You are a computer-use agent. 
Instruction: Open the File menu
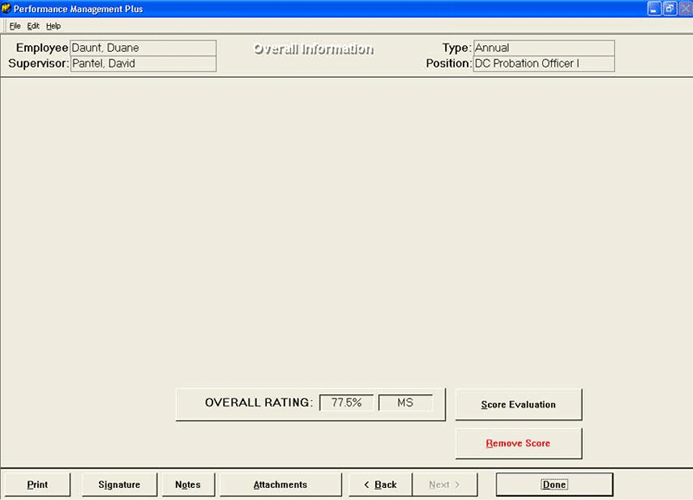[x=15, y=26]
